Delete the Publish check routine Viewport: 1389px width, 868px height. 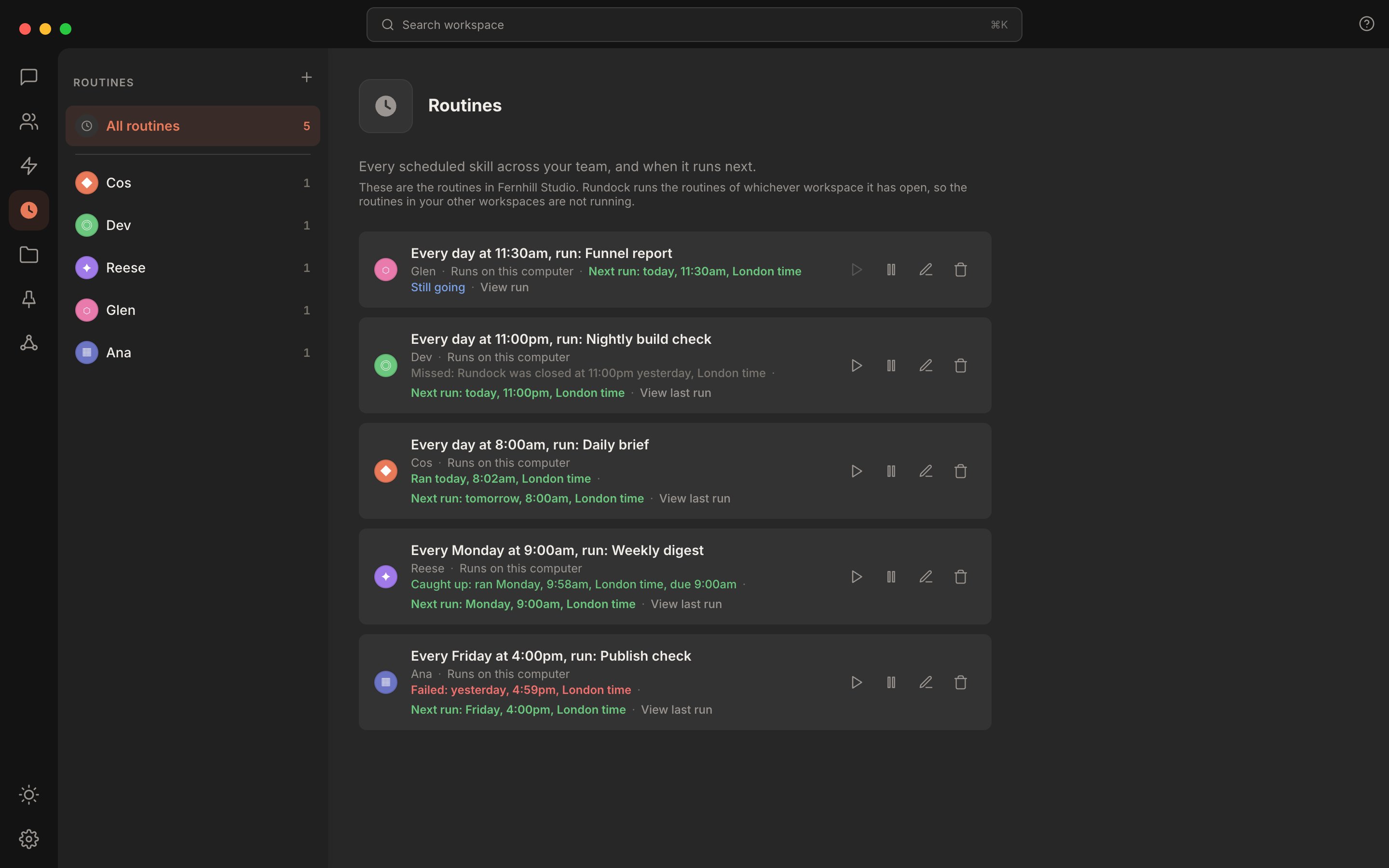pyautogui.click(x=960, y=682)
